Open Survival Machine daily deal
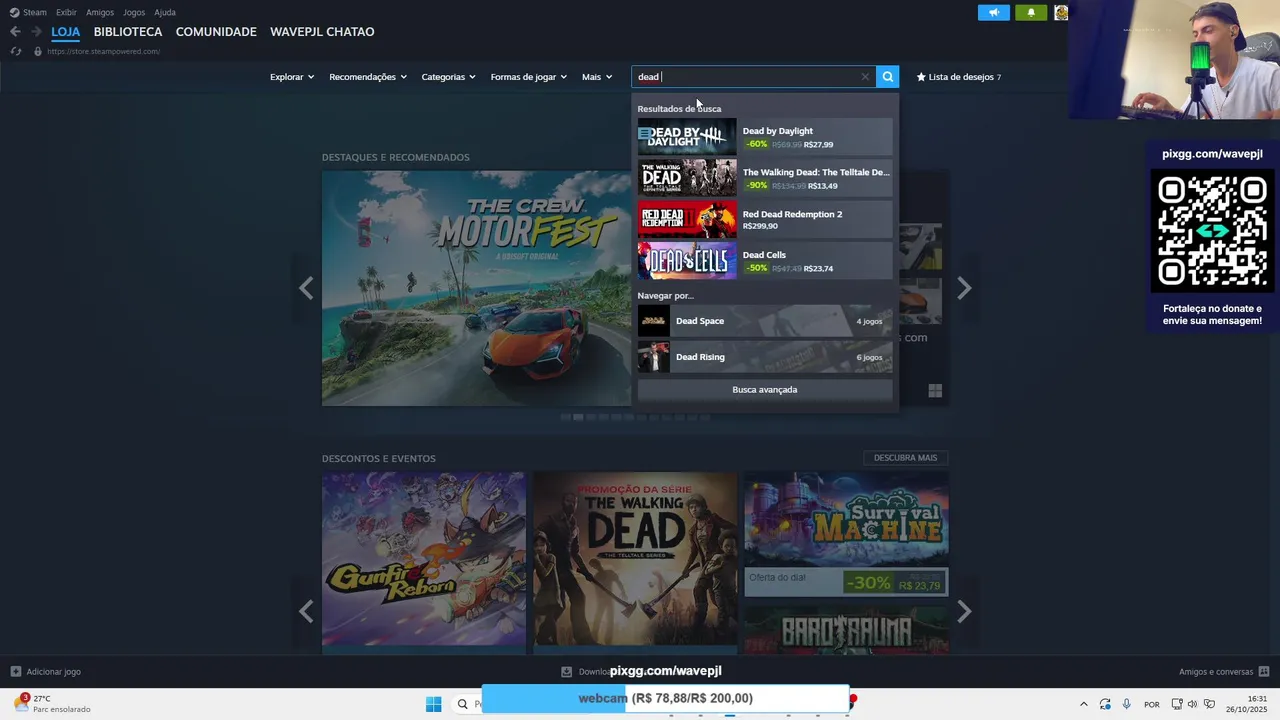The height and width of the screenshot is (720, 1280). pyautogui.click(x=846, y=534)
